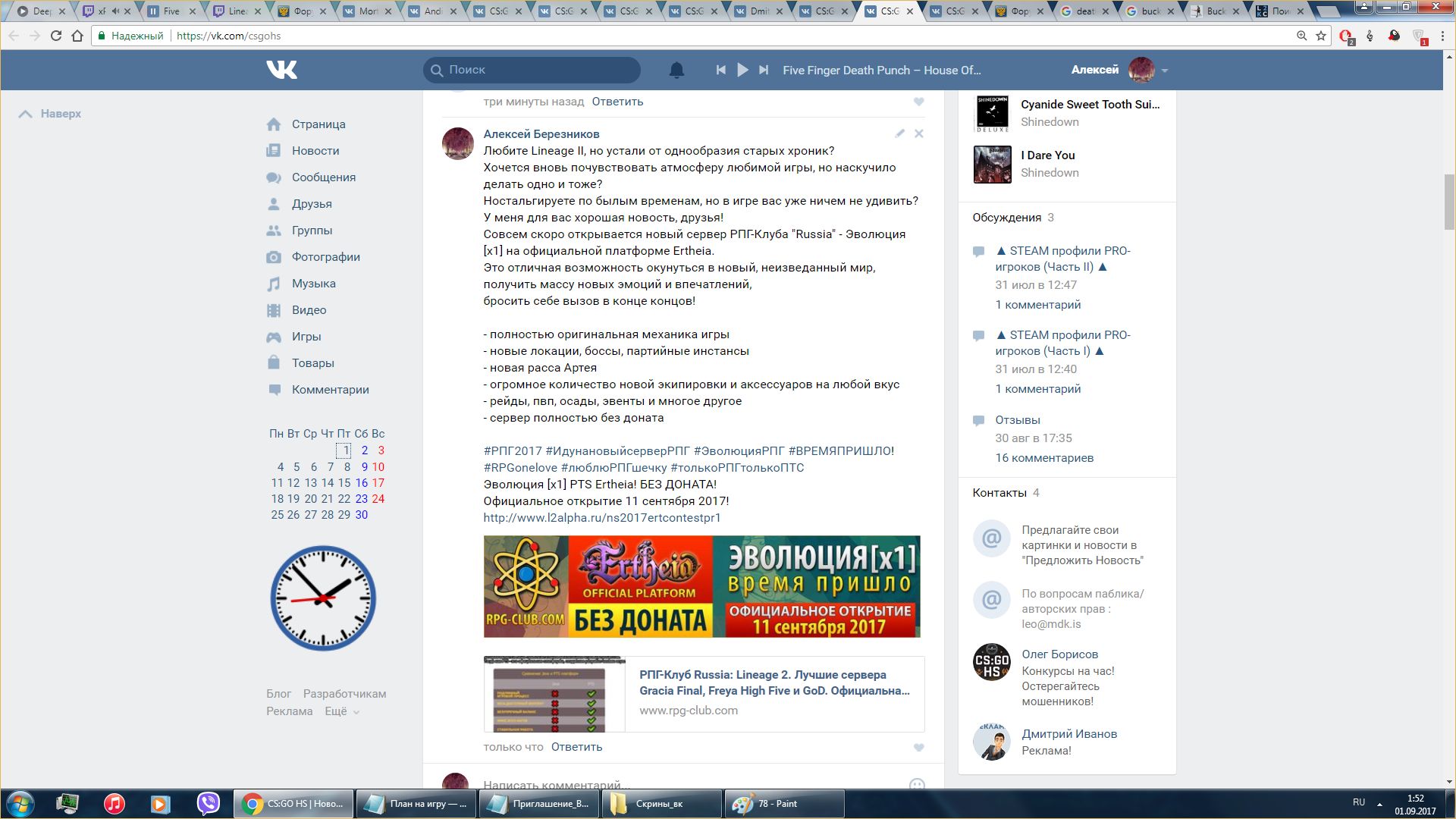Play Cyanide Sweet Tooth Suicide track
Viewport: 1456px width, 819px height.
tap(992, 114)
